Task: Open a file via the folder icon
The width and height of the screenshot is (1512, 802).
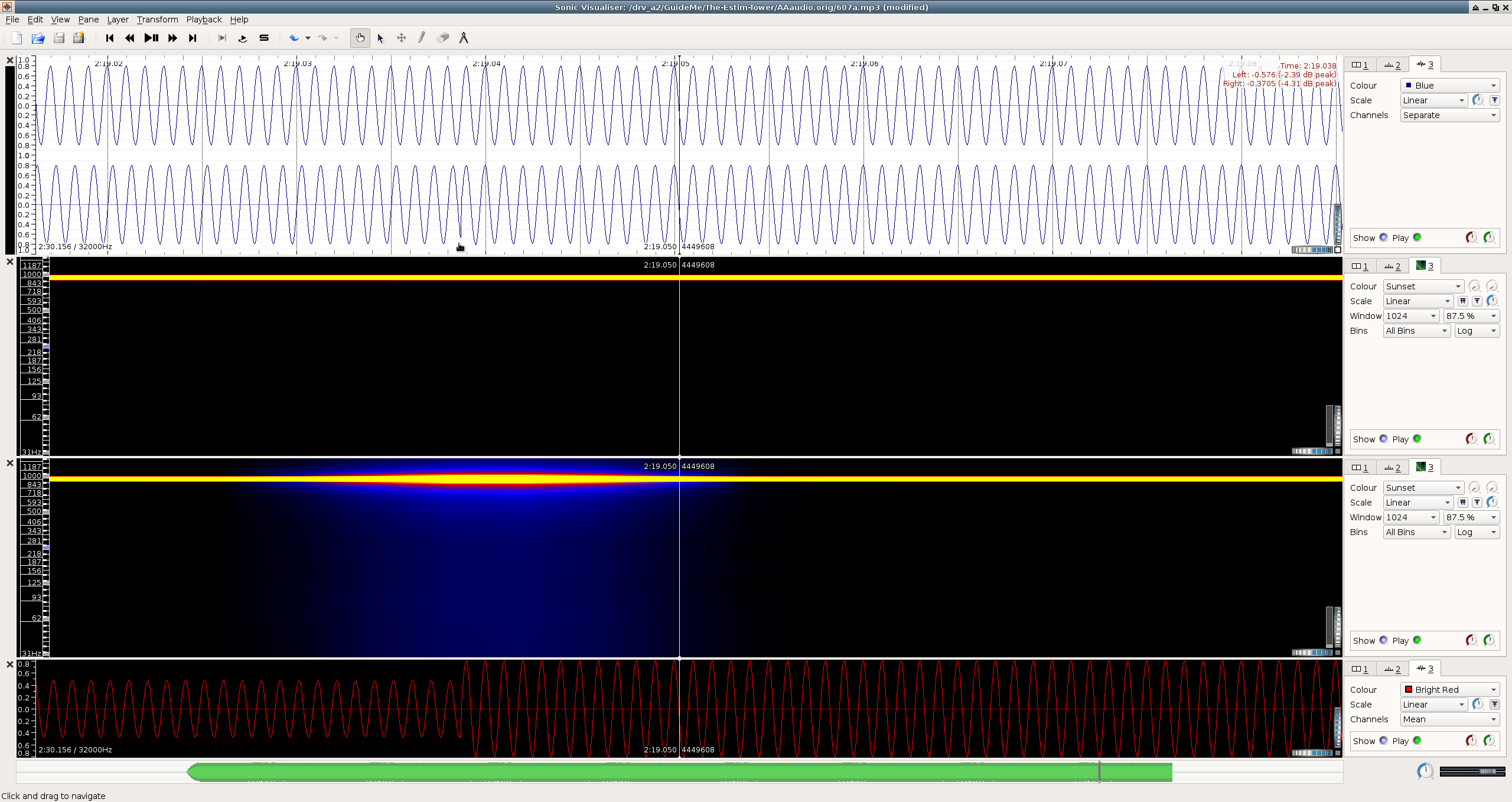Action: [38, 38]
